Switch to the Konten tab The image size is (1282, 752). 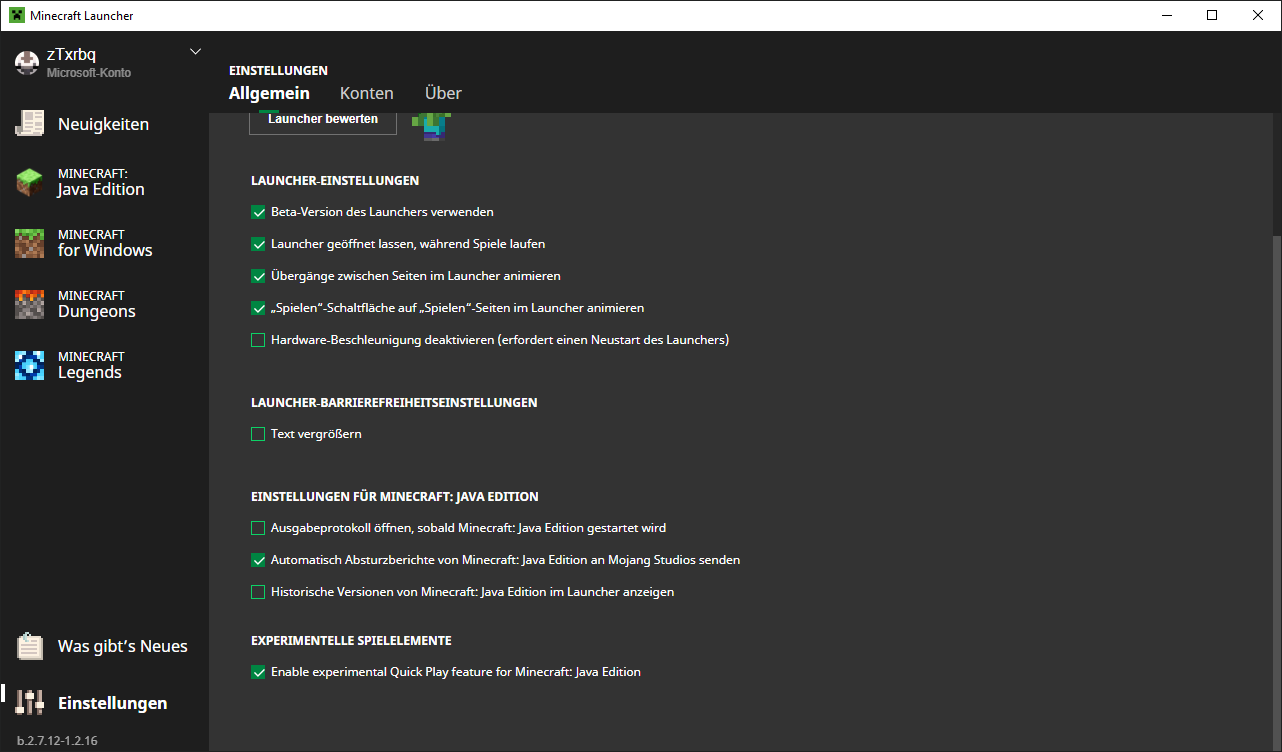pyautogui.click(x=366, y=93)
